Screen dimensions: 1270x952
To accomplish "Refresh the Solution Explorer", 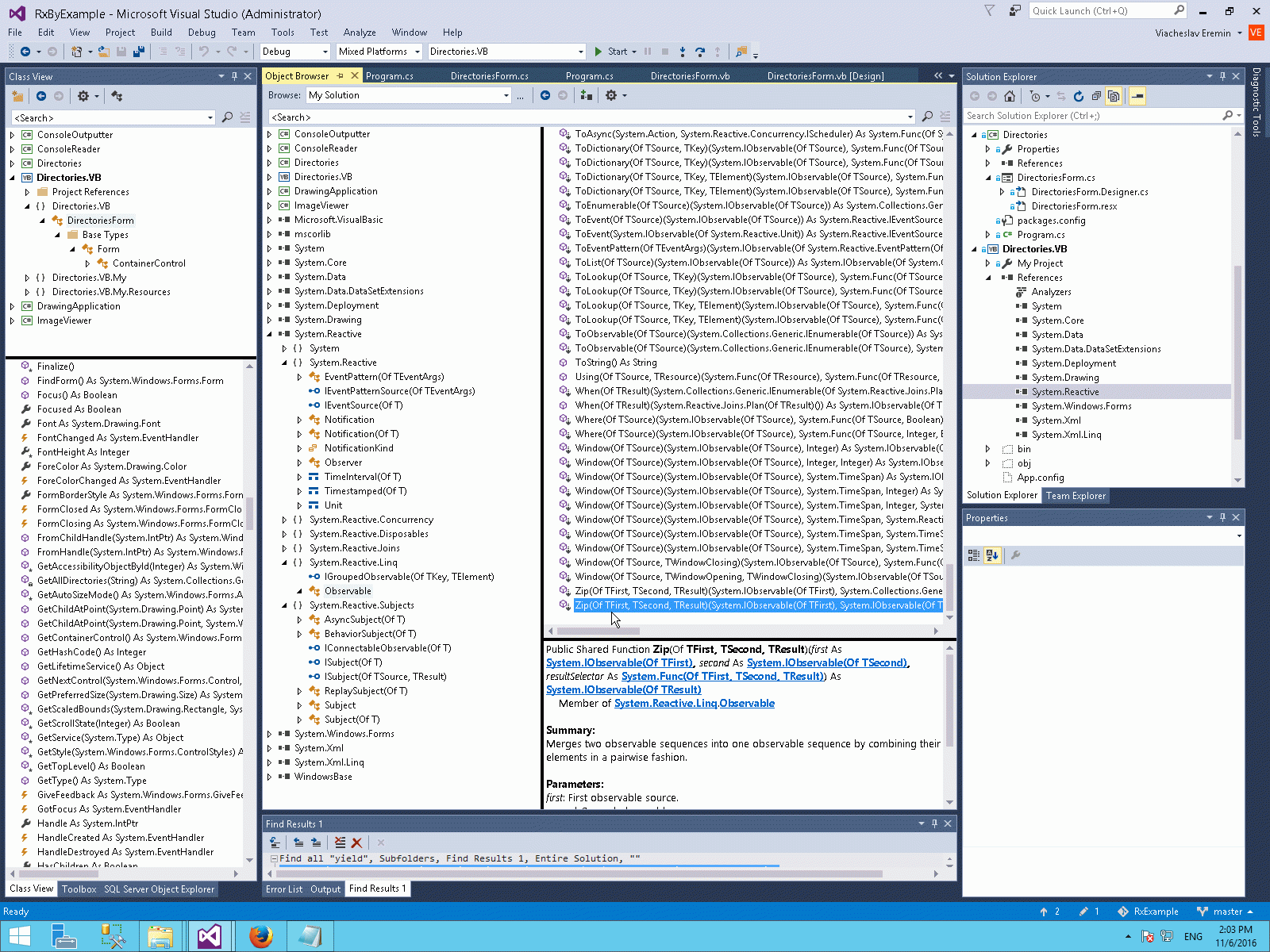I will coord(1079,96).
